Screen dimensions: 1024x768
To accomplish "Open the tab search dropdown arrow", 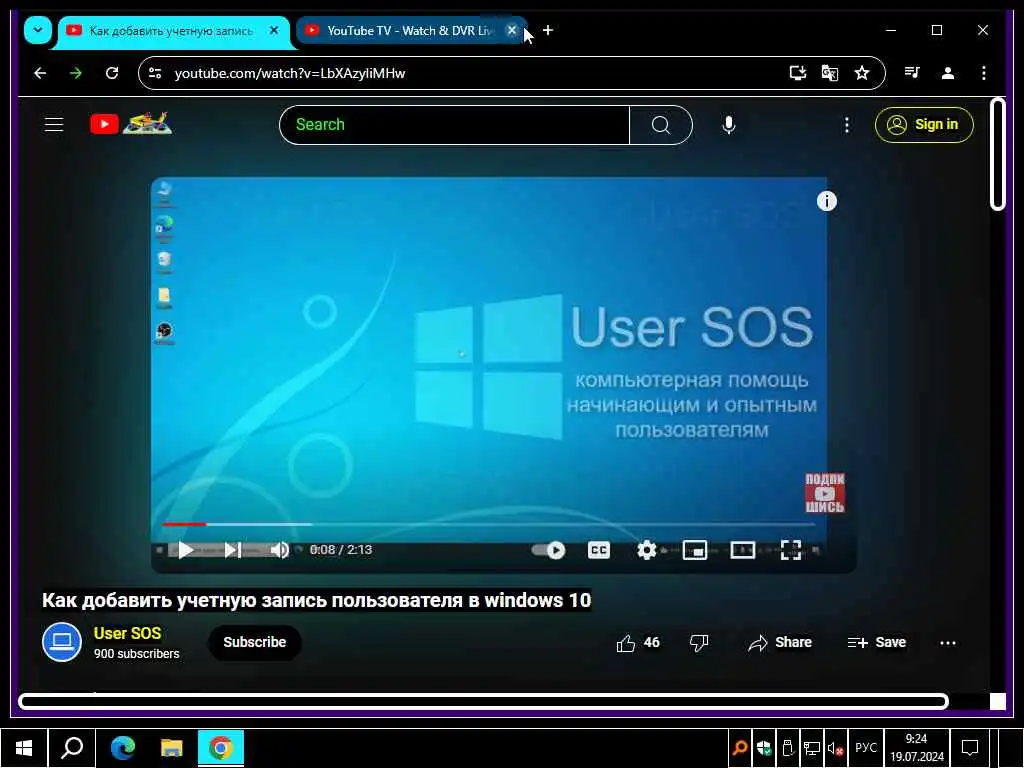I will (x=38, y=30).
